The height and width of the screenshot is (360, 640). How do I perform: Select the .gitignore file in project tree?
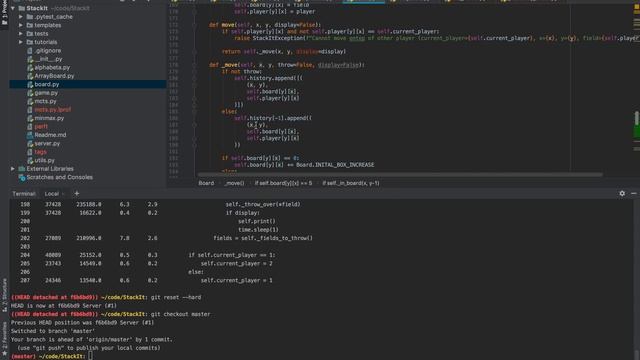pyautogui.click(x=47, y=51)
